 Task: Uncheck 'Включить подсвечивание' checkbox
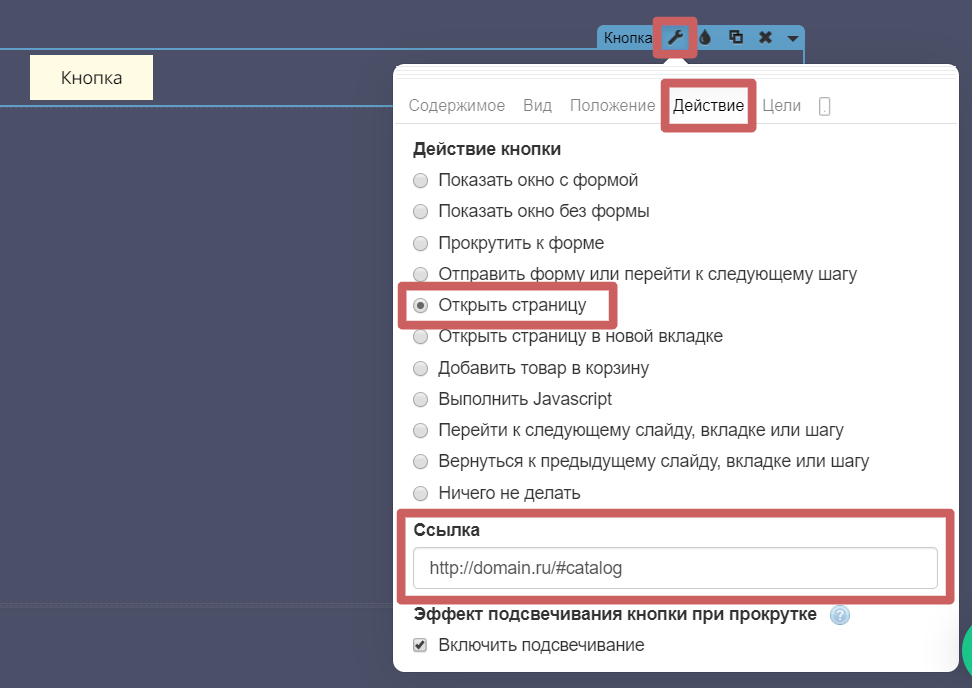pos(421,645)
